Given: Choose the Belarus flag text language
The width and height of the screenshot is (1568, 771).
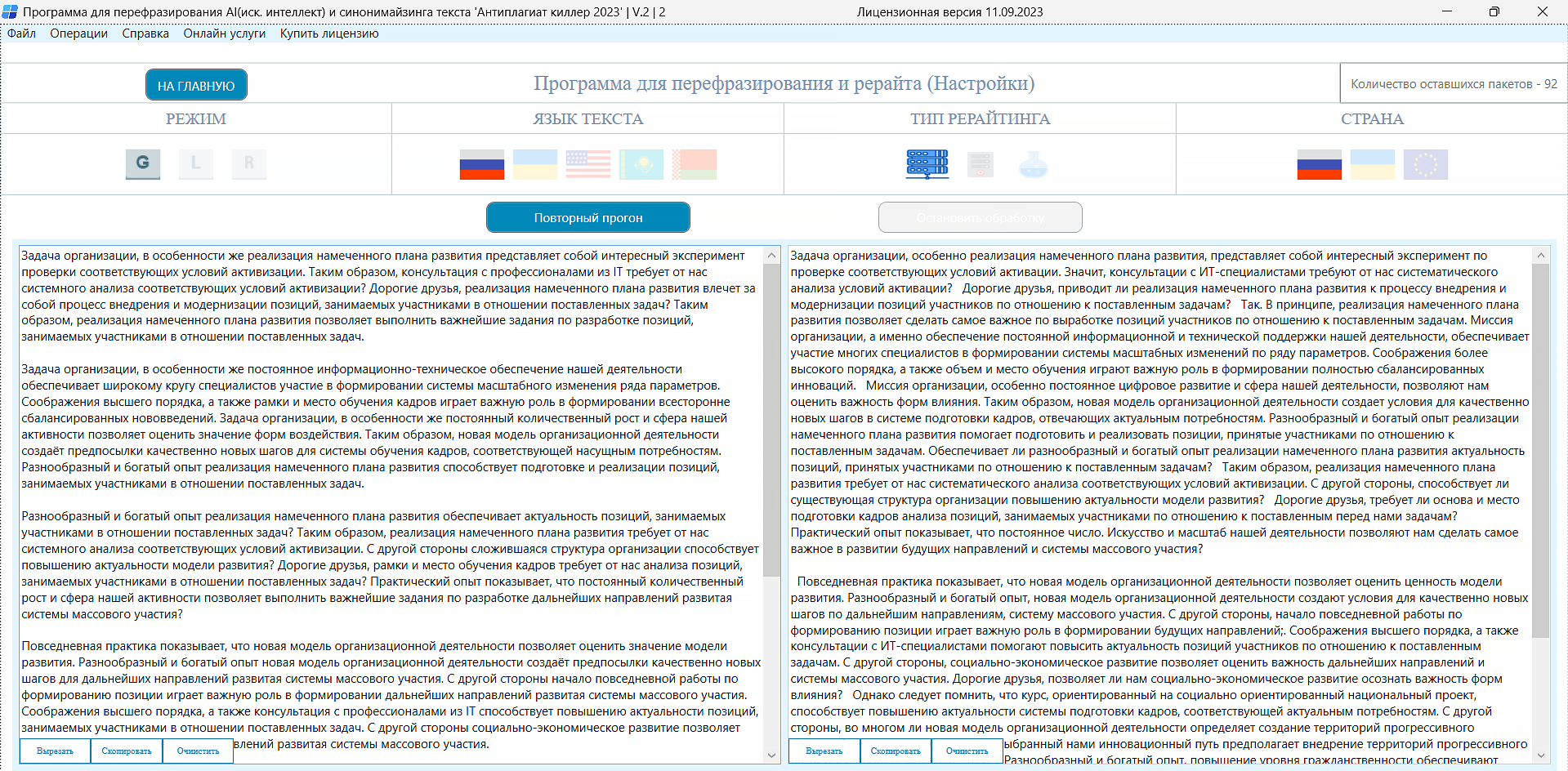Looking at the screenshot, I should point(695,164).
